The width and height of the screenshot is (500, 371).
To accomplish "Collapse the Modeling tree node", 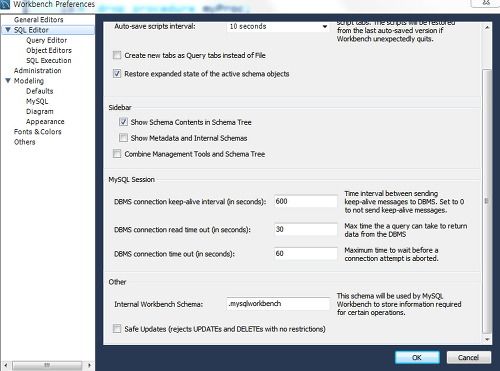I will click(8, 81).
